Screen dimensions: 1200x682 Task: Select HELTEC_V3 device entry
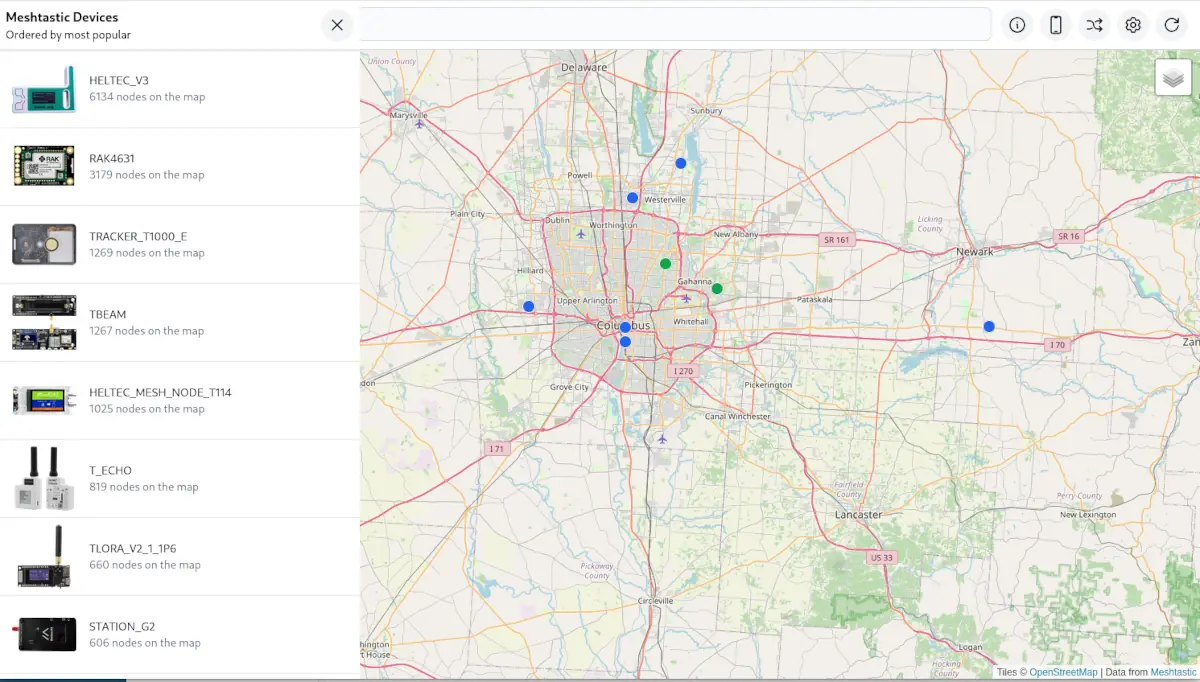point(180,88)
